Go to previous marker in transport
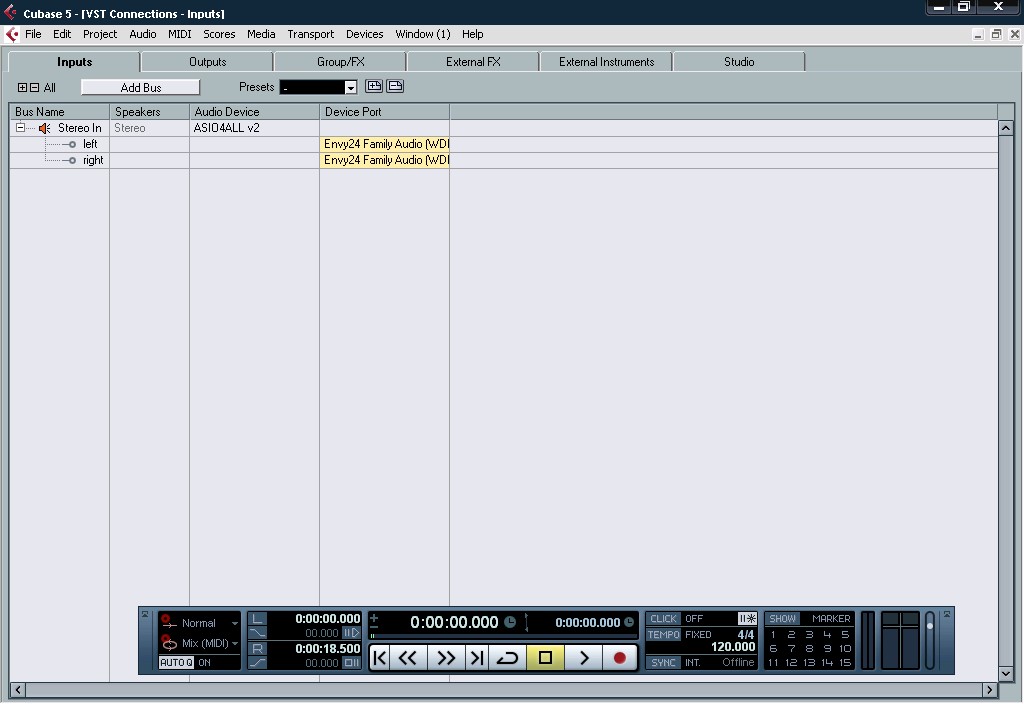This screenshot has height=704, width=1024. pos(379,658)
